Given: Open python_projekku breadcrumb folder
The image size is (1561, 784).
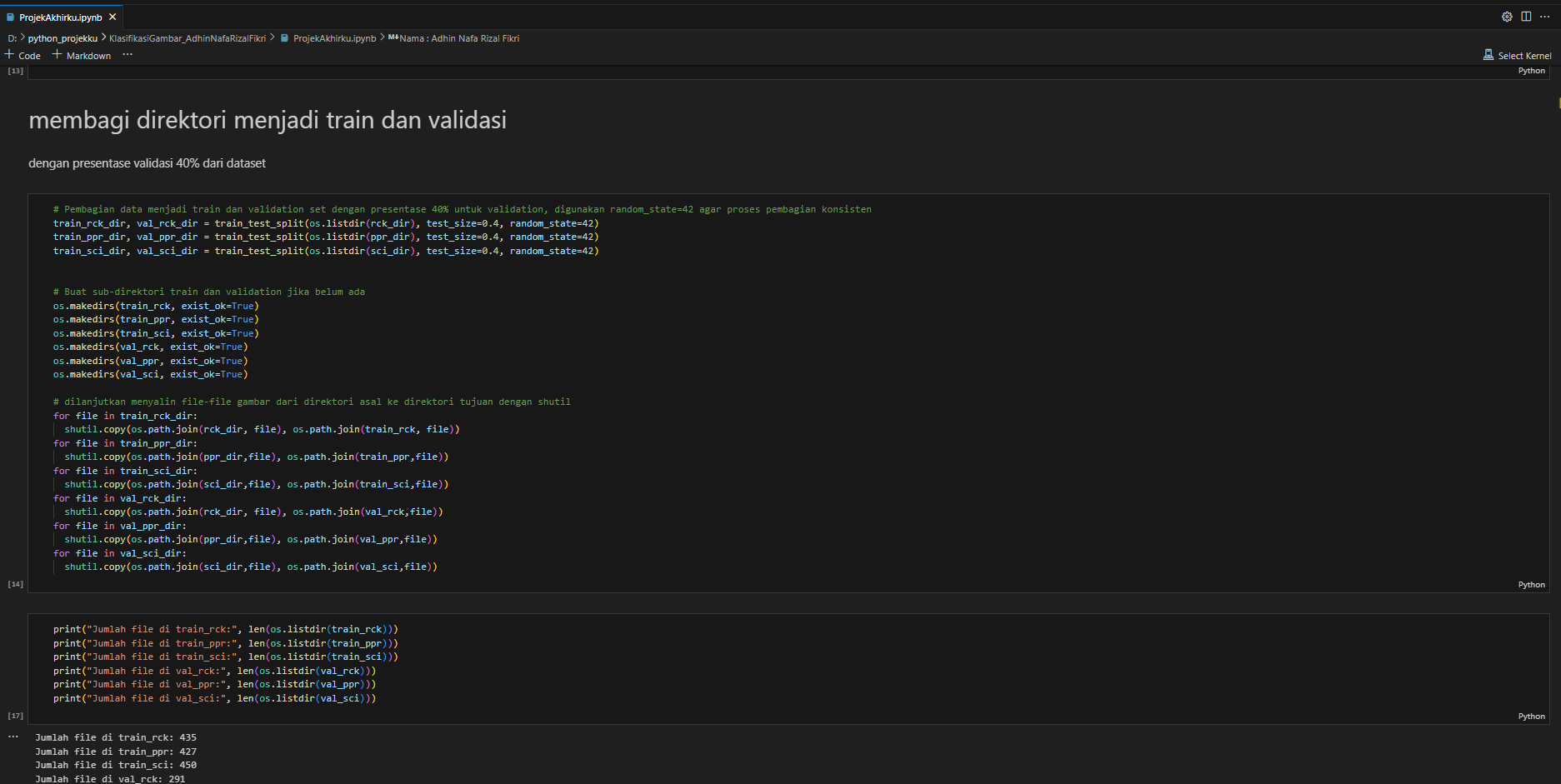Looking at the screenshot, I should (x=63, y=38).
